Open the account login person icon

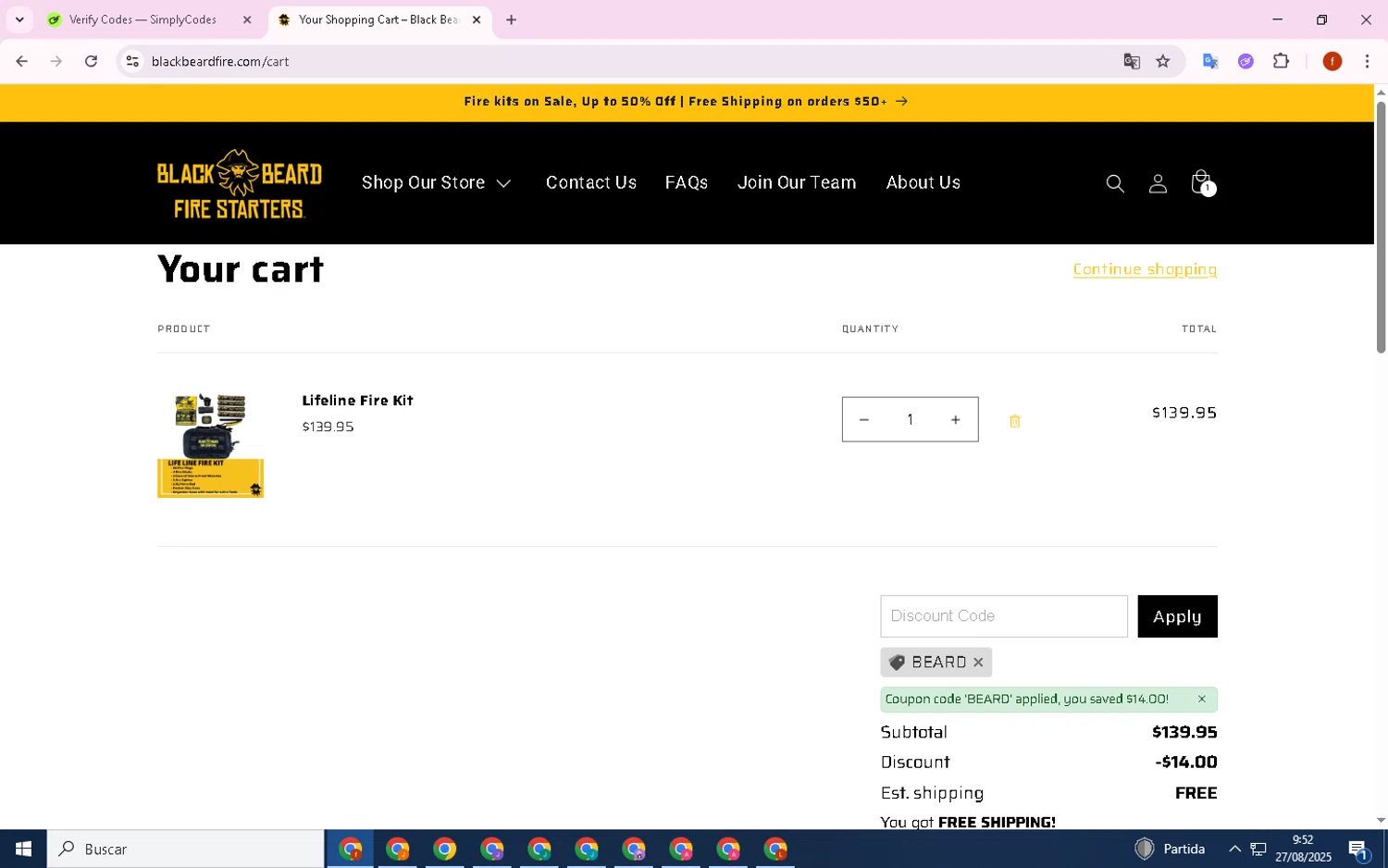(1158, 183)
